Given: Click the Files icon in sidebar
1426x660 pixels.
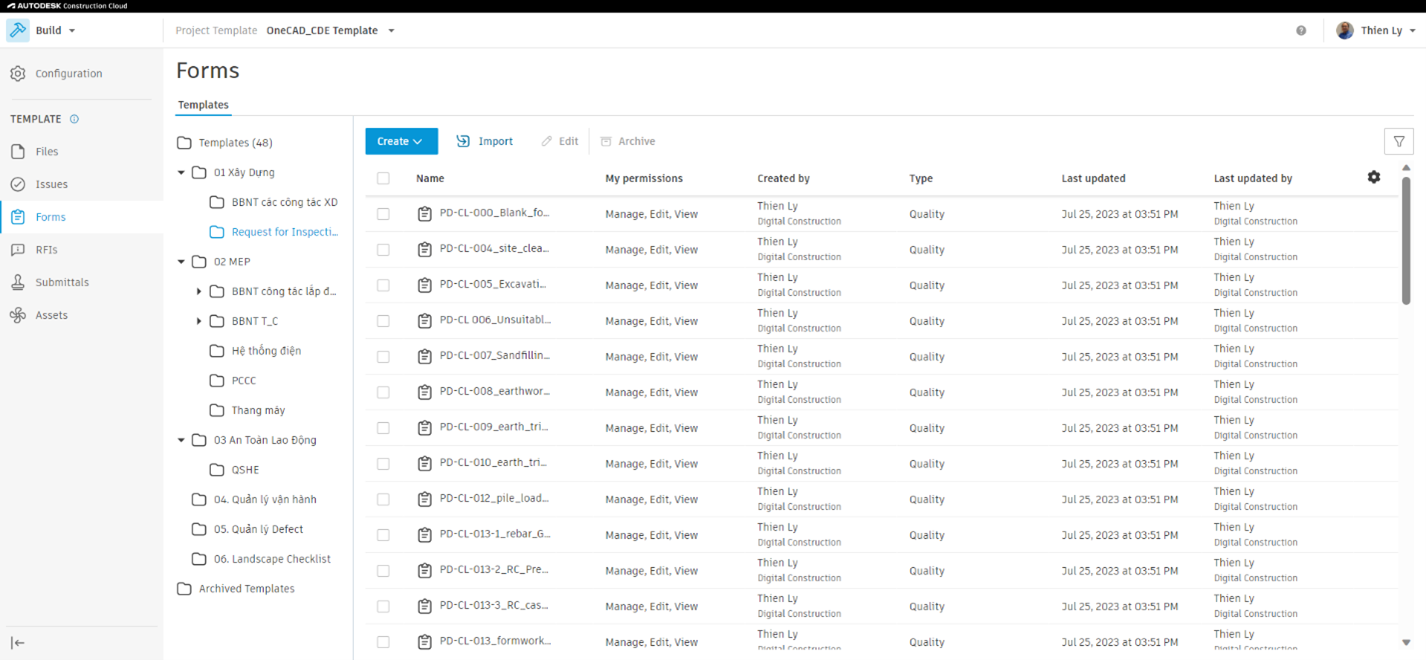Looking at the screenshot, I should coord(18,152).
